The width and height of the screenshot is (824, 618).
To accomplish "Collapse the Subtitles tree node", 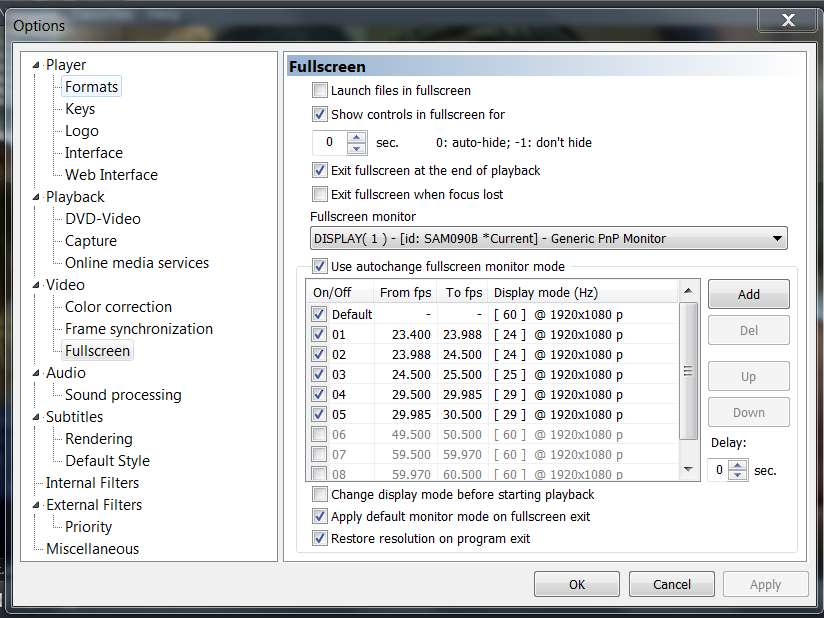I will click(36, 417).
